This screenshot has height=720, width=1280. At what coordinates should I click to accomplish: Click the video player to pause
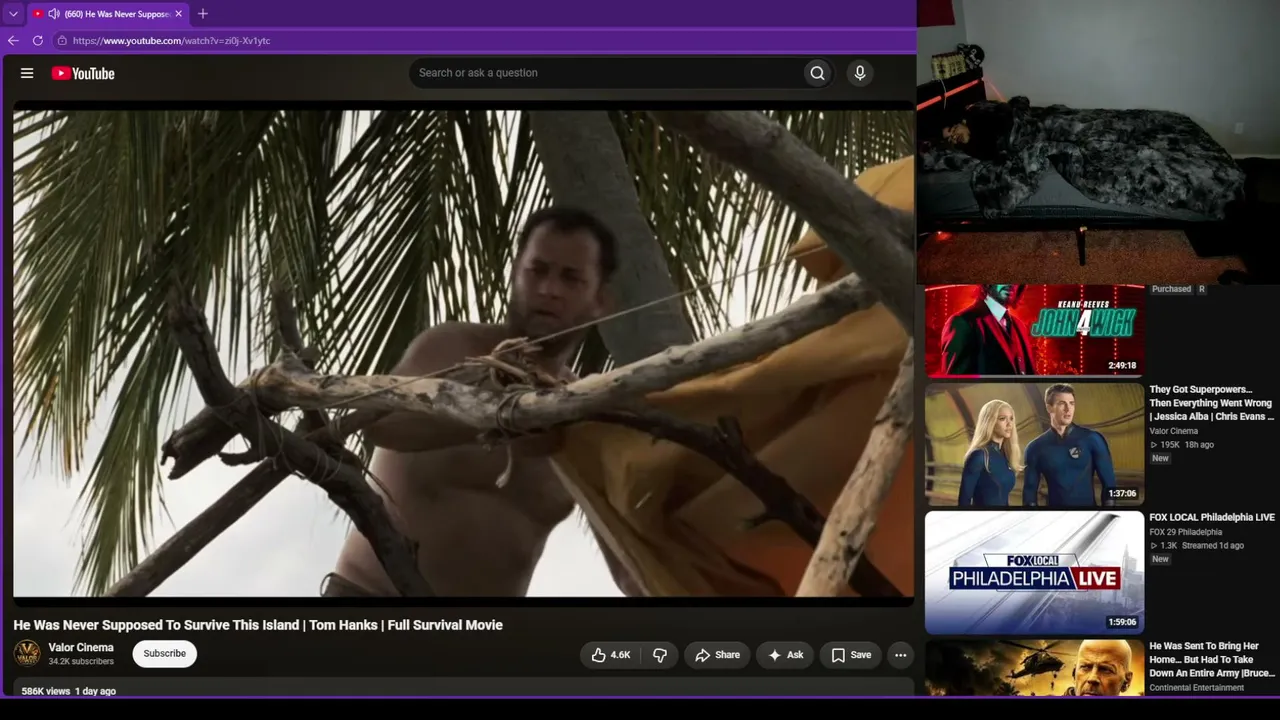[x=463, y=353]
